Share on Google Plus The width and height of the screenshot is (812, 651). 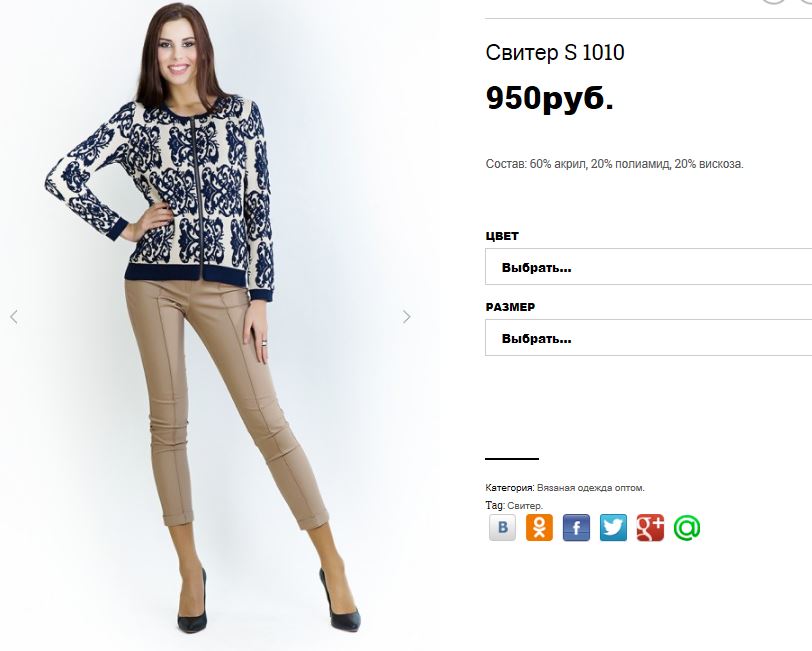click(650, 528)
